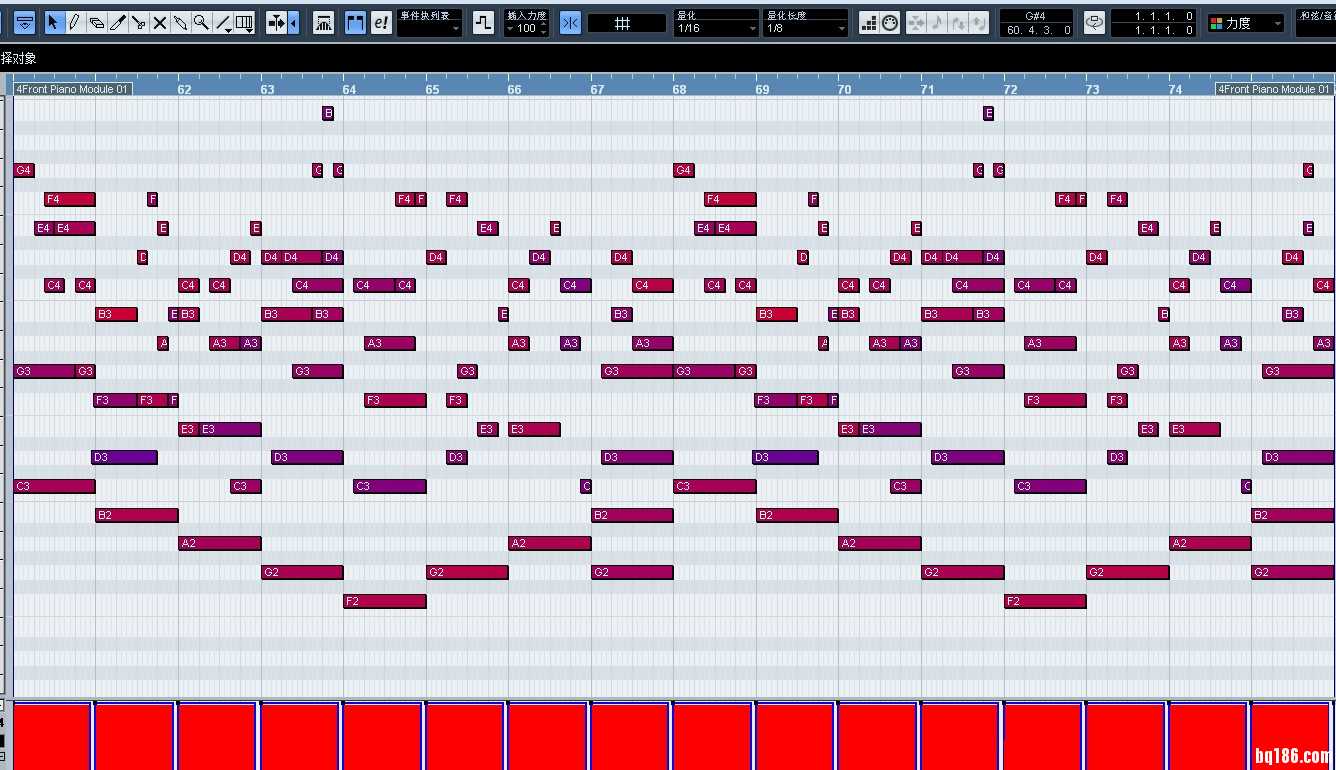Toggle the Snap on/off button
Image resolution: width=1336 pixels, height=770 pixels.
[x=570, y=22]
